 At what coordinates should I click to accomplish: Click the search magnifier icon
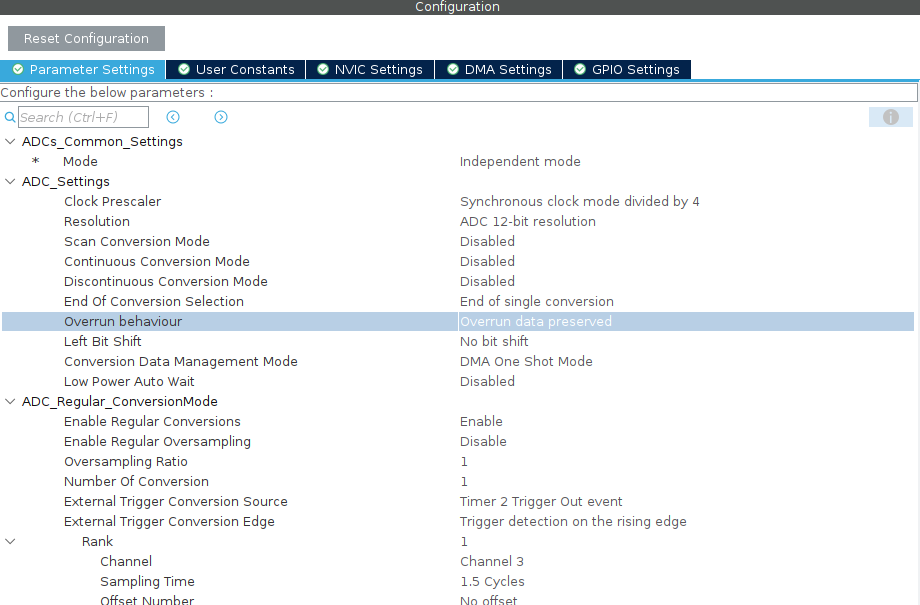[9, 117]
